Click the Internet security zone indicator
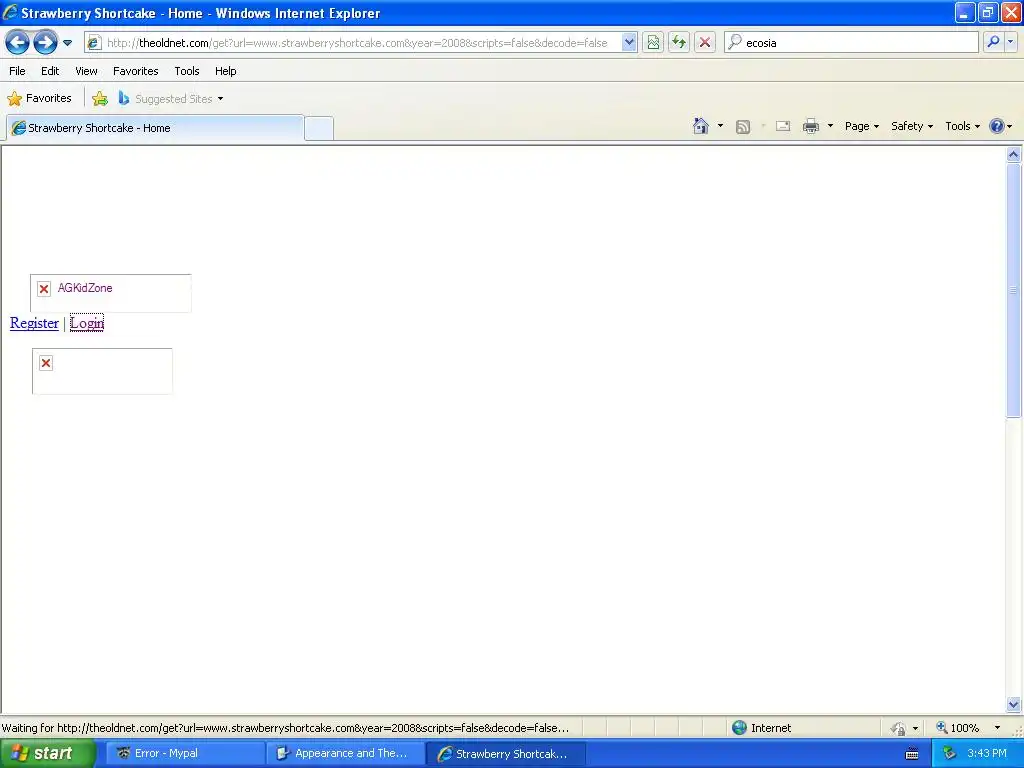 click(761, 728)
